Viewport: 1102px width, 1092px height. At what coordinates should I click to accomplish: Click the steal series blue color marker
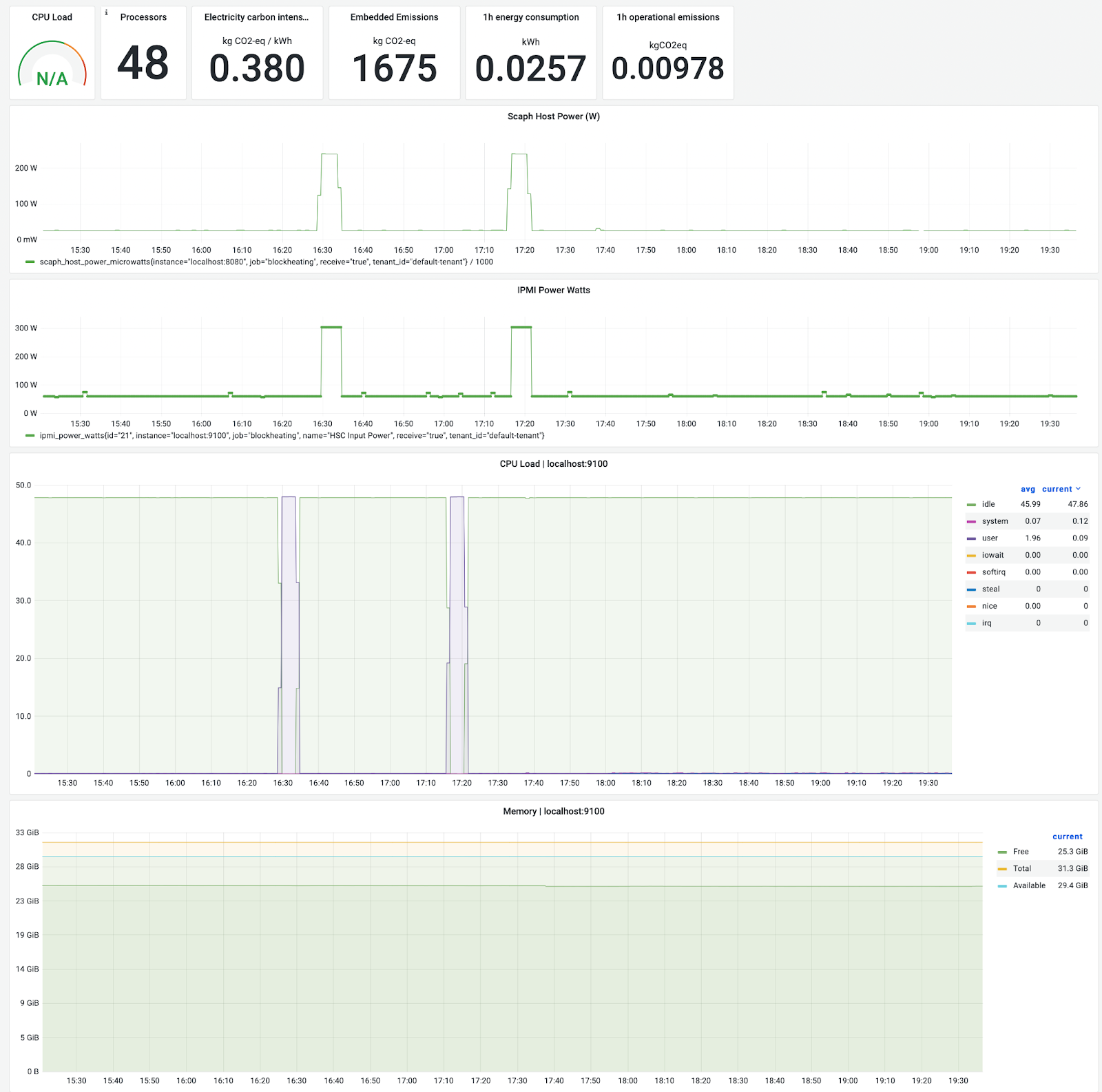[971, 589]
